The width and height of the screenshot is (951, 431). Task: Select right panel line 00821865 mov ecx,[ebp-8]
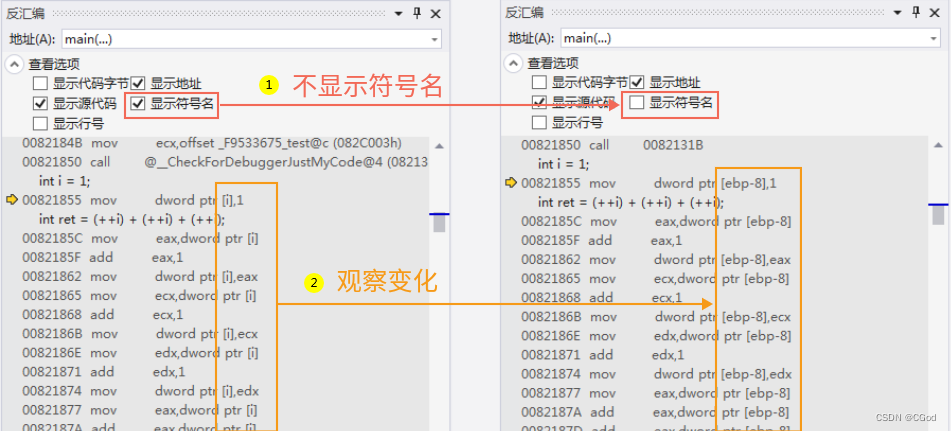pyautogui.click(x=656, y=279)
